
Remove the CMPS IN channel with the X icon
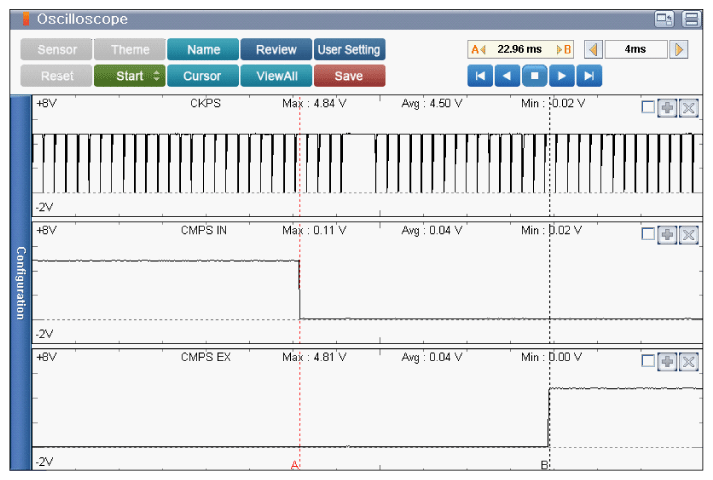coord(688,234)
